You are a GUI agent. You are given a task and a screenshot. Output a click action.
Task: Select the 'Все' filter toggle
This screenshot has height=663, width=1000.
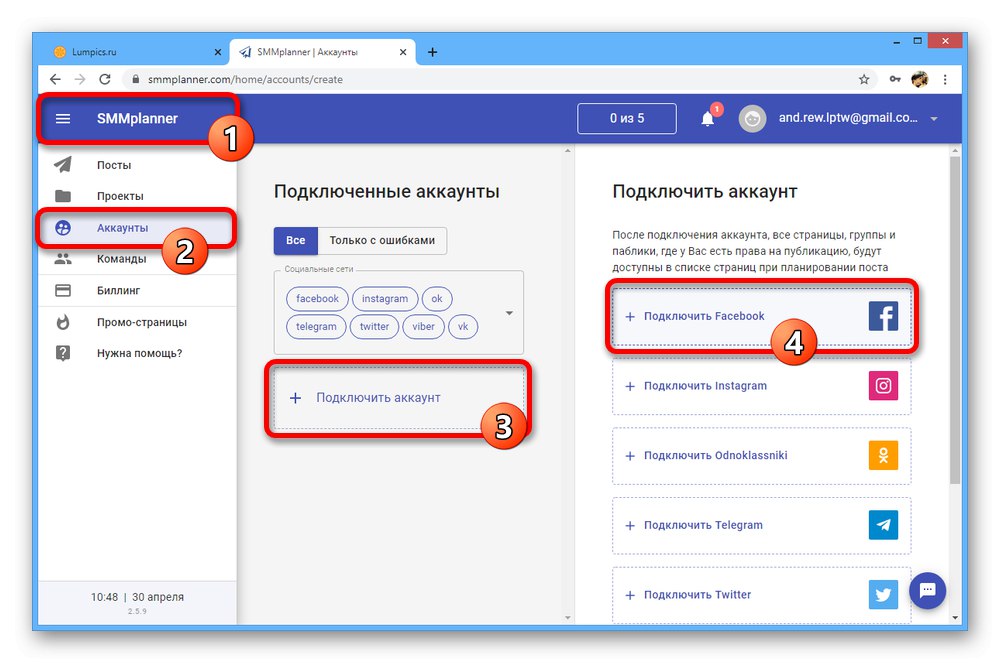[x=295, y=240]
